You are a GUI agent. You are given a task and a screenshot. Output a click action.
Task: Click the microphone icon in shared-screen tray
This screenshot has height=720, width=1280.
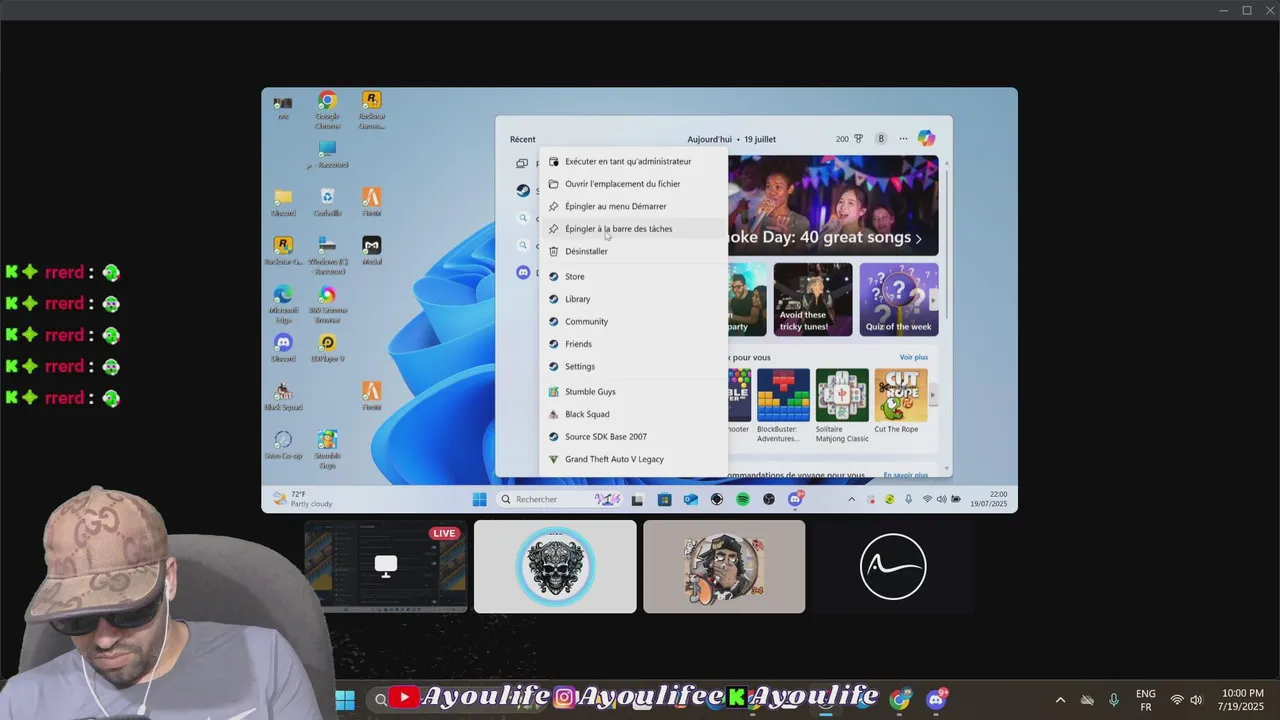point(908,499)
